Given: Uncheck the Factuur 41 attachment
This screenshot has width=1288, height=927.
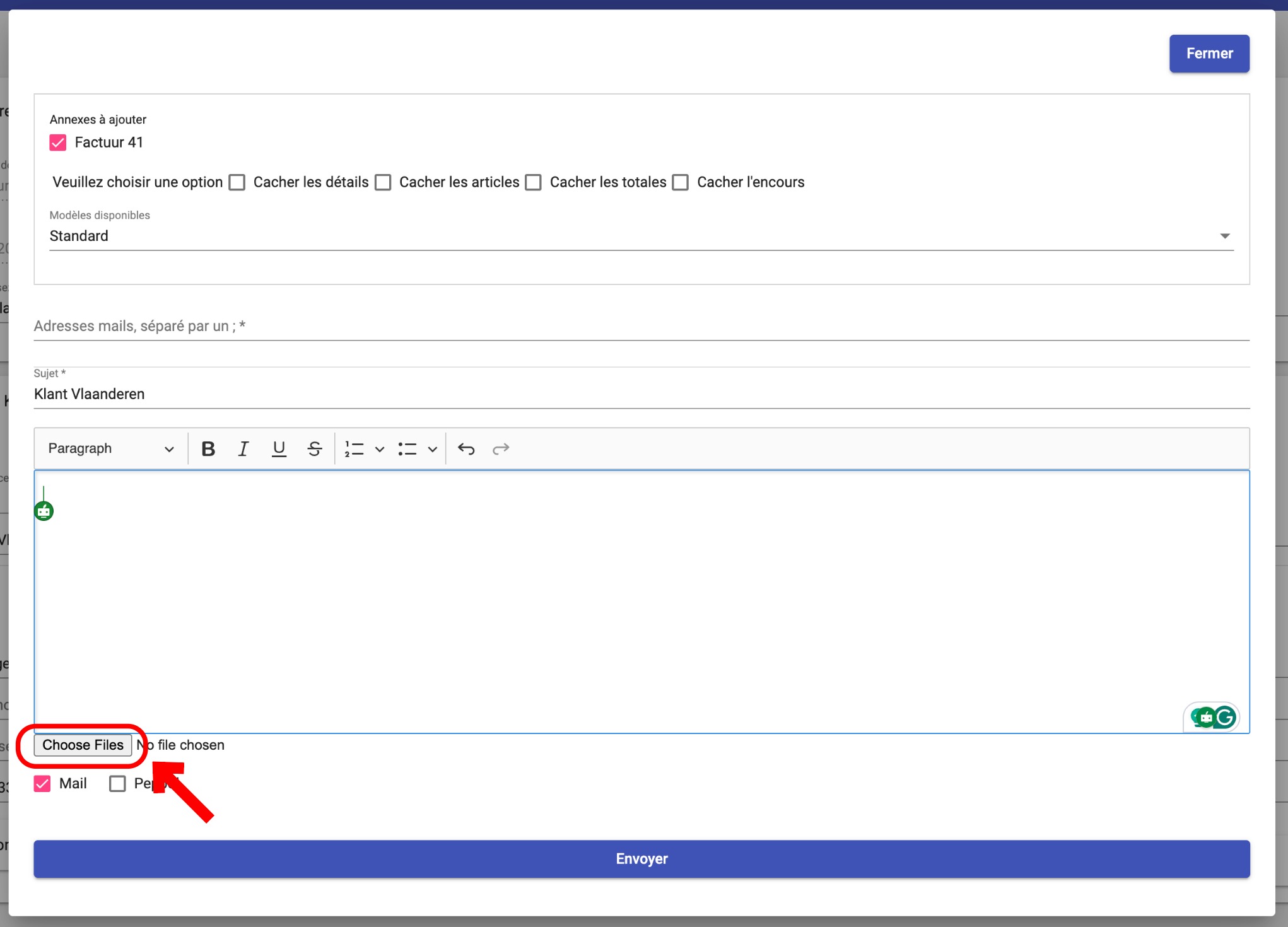Looking at the screenshot, I should point(58,143).
